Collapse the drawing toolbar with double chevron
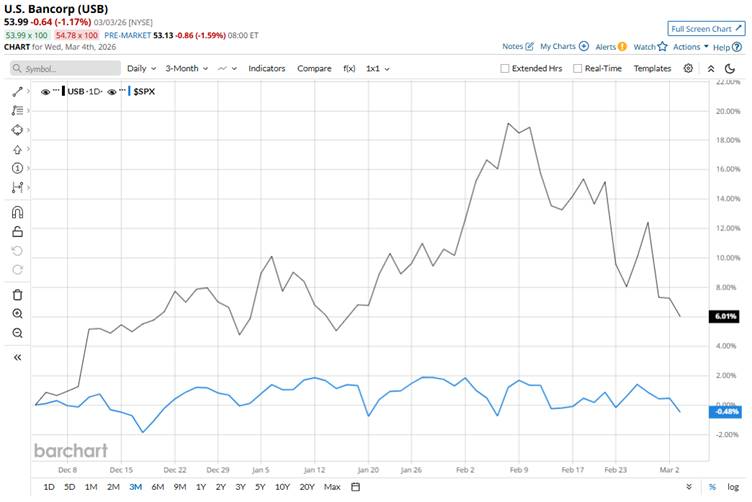Viewport: 752px width, 502px height. 17,357
